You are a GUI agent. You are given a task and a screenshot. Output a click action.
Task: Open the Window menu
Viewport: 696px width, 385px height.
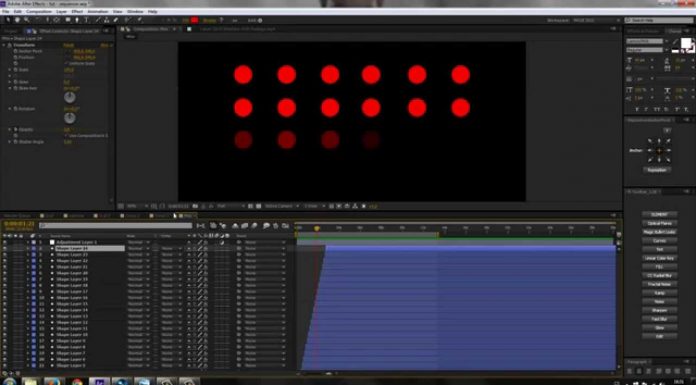[x=135, y=11]
